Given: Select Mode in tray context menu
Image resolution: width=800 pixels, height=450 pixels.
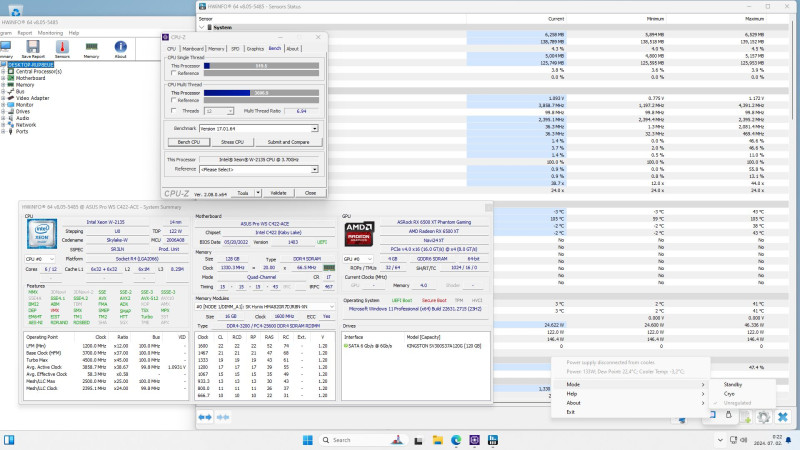Looking at the screenshot, I should (x=631, y=384).
